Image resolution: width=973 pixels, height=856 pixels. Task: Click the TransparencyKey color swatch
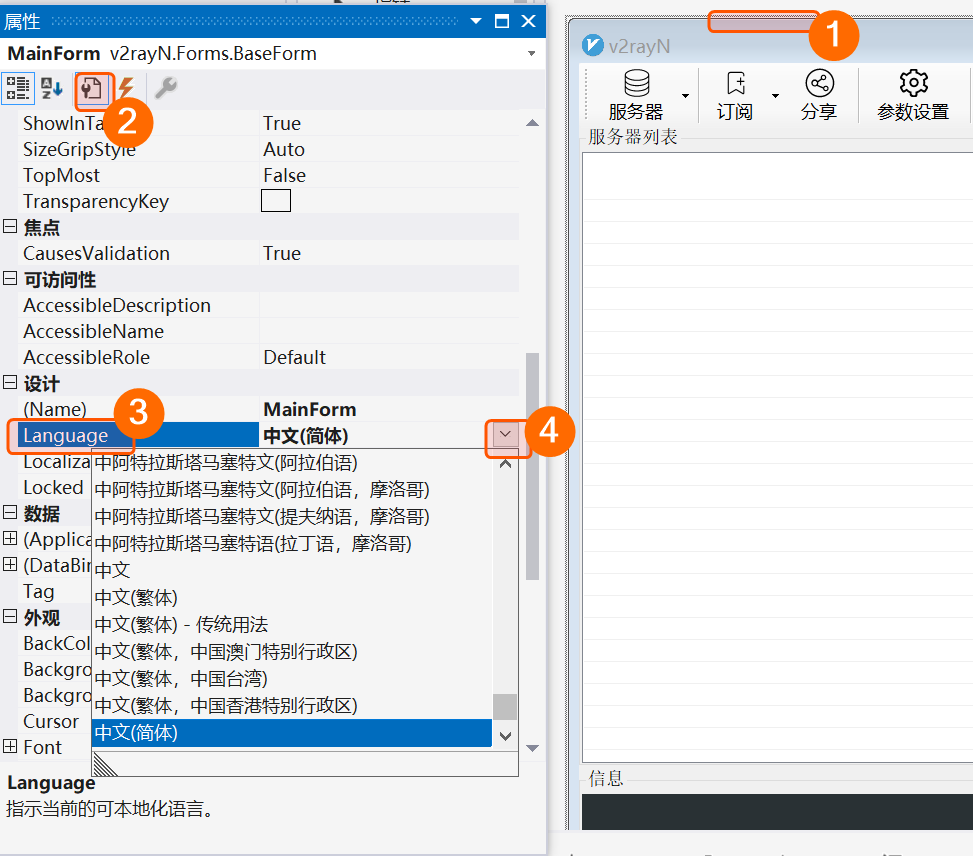point(276,201)
